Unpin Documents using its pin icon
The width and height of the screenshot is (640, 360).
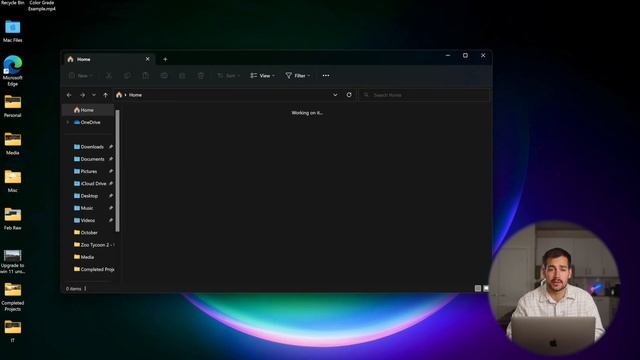(x=111, y=159)
